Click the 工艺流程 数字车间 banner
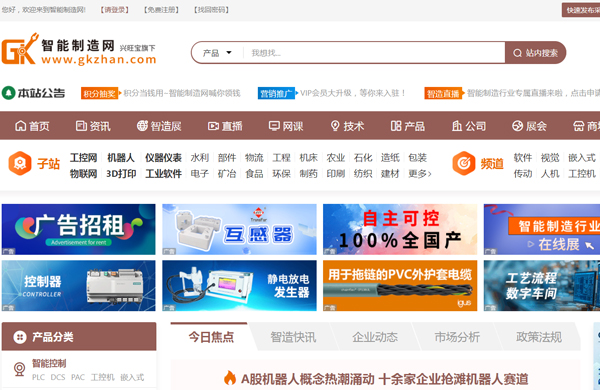The image size is (600, 390). pyautogui.click(x=542, y=286)
